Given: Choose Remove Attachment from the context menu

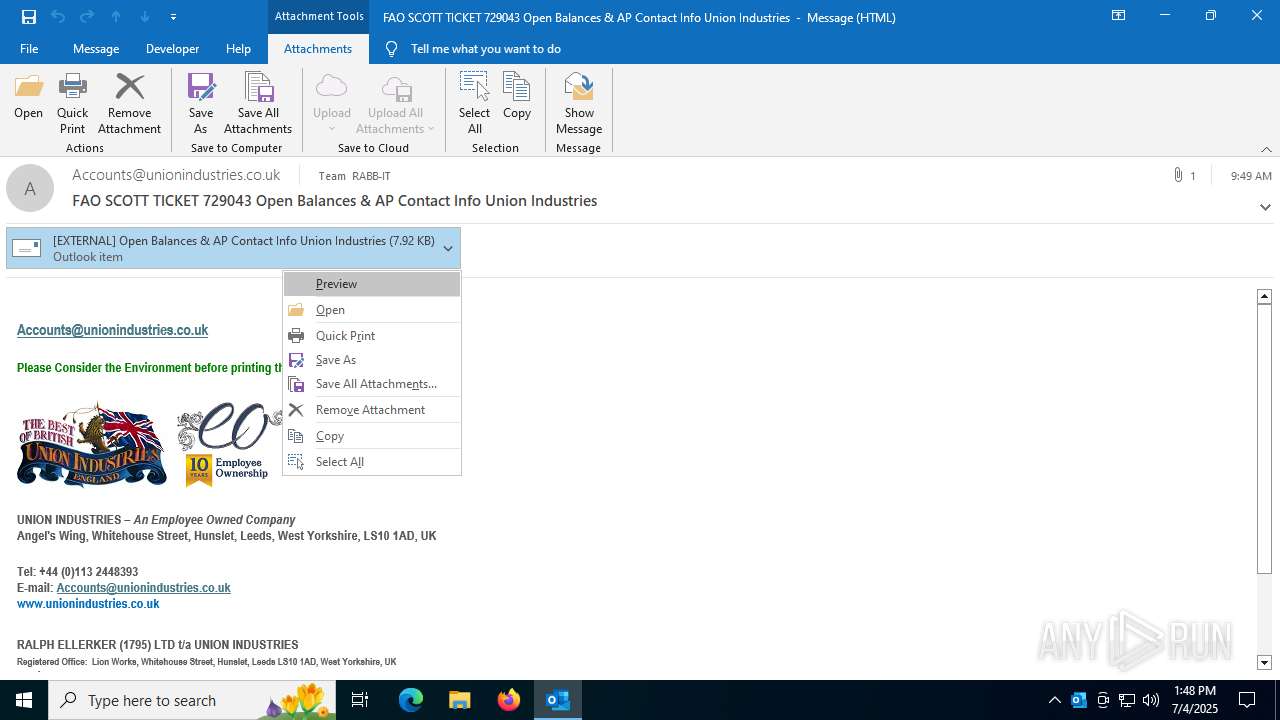Looking at the screenshot, I should coord(372,410).
